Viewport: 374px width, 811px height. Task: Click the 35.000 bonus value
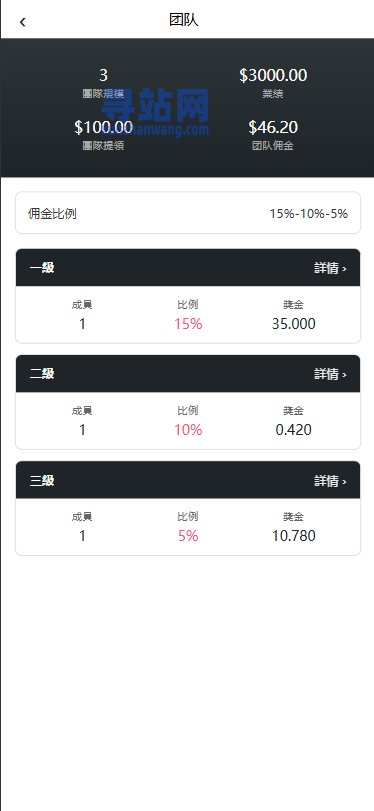[x=293, y=324]
